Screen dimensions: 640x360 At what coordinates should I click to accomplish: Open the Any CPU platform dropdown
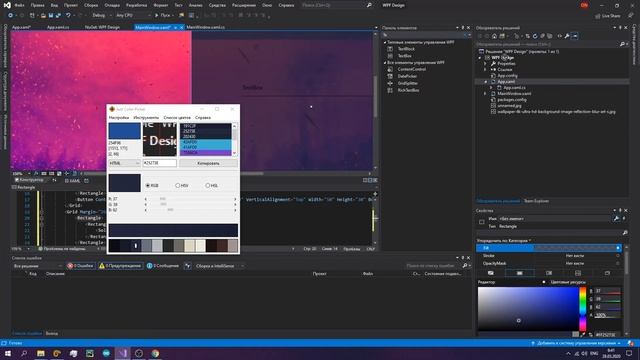point(133,15)
